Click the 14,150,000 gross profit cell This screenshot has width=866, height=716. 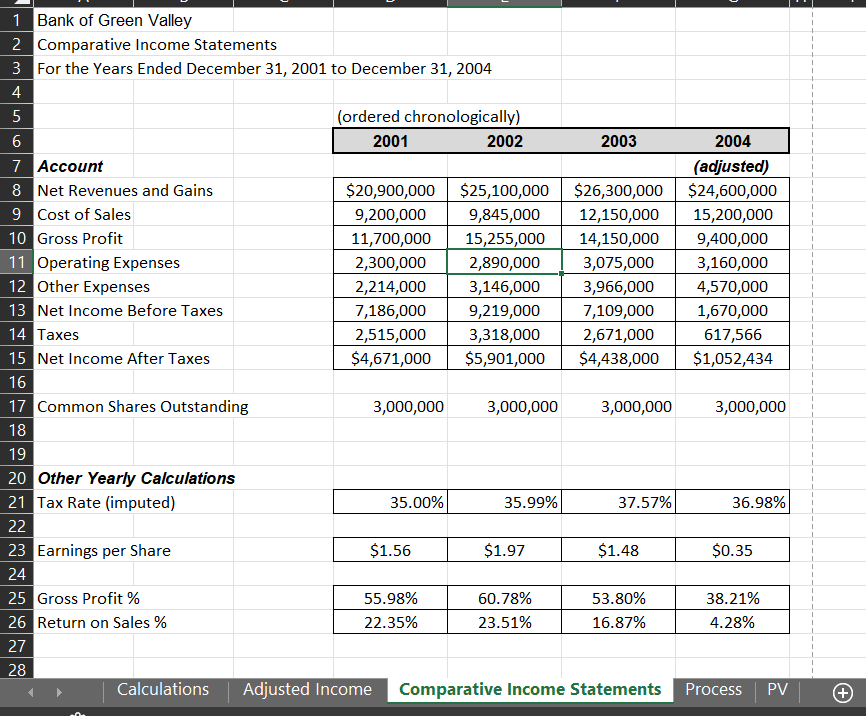point(619,238)
